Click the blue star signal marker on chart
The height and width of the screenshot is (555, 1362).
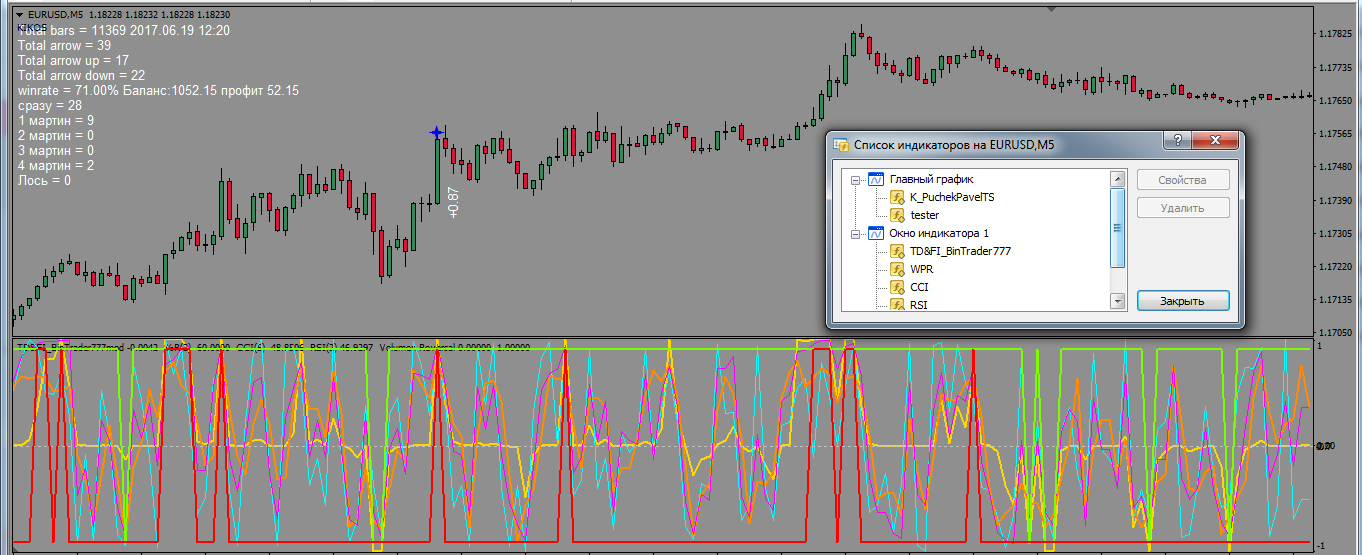pos(437,132)
